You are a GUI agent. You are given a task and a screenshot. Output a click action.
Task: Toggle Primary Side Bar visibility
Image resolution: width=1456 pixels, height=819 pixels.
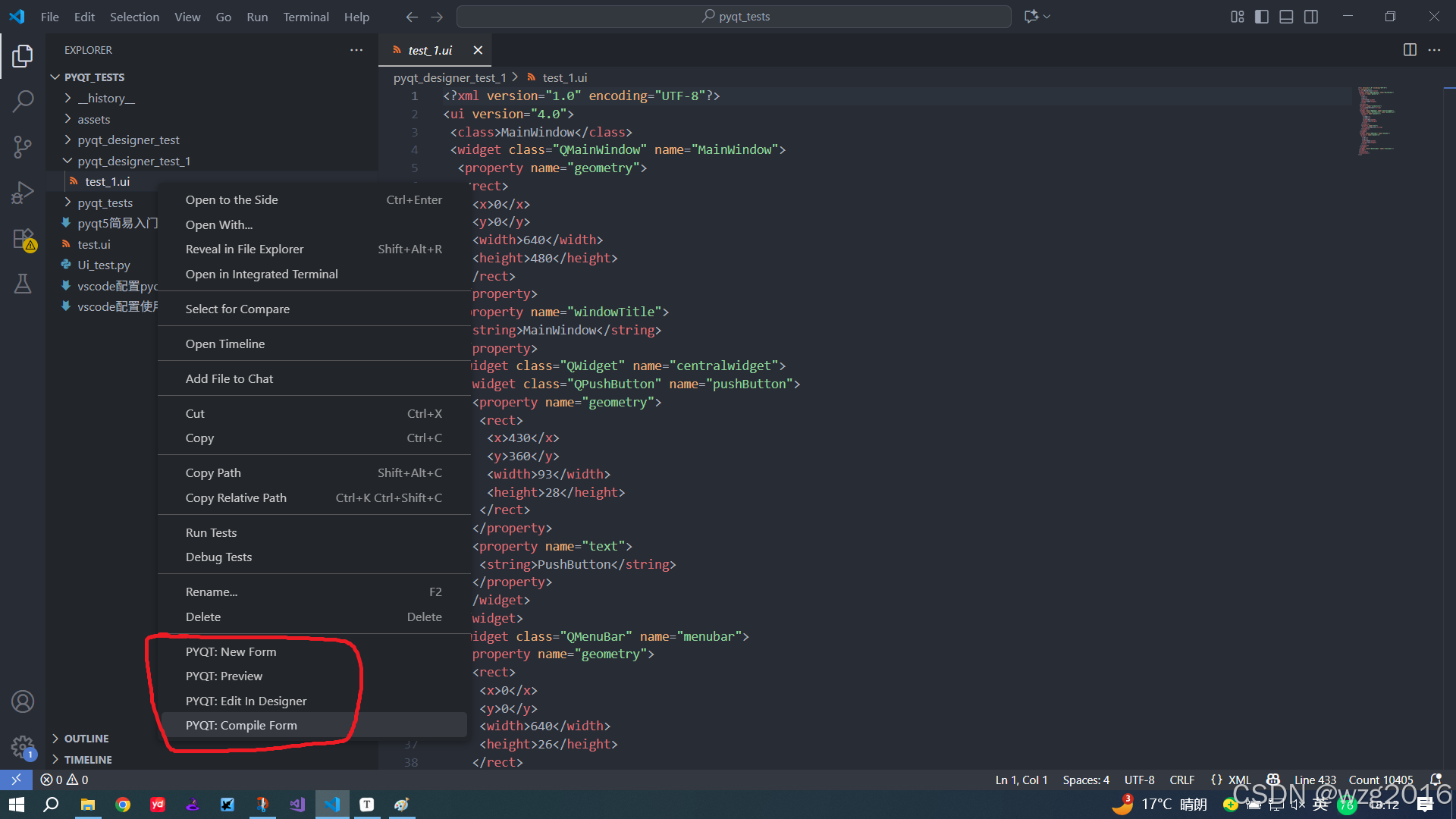pos(1262,17)
